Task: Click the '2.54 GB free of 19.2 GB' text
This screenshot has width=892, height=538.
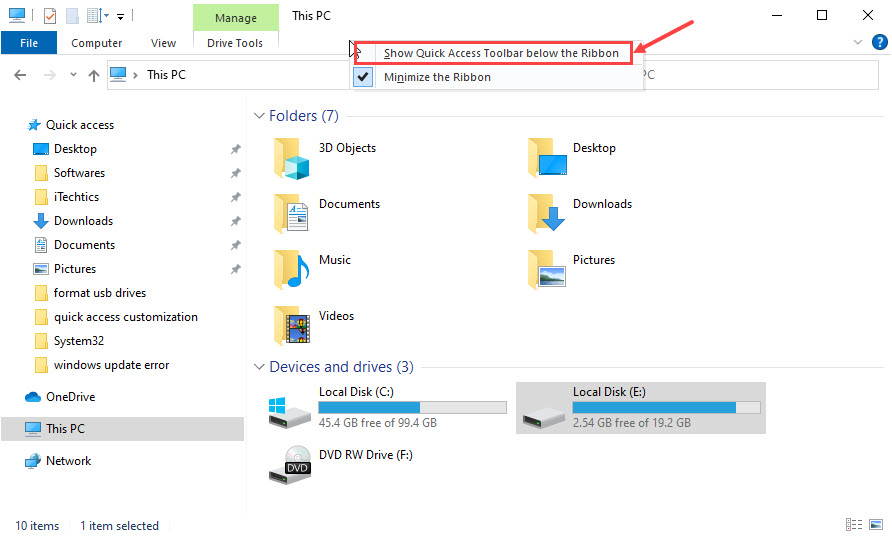Action: (631, 423)
